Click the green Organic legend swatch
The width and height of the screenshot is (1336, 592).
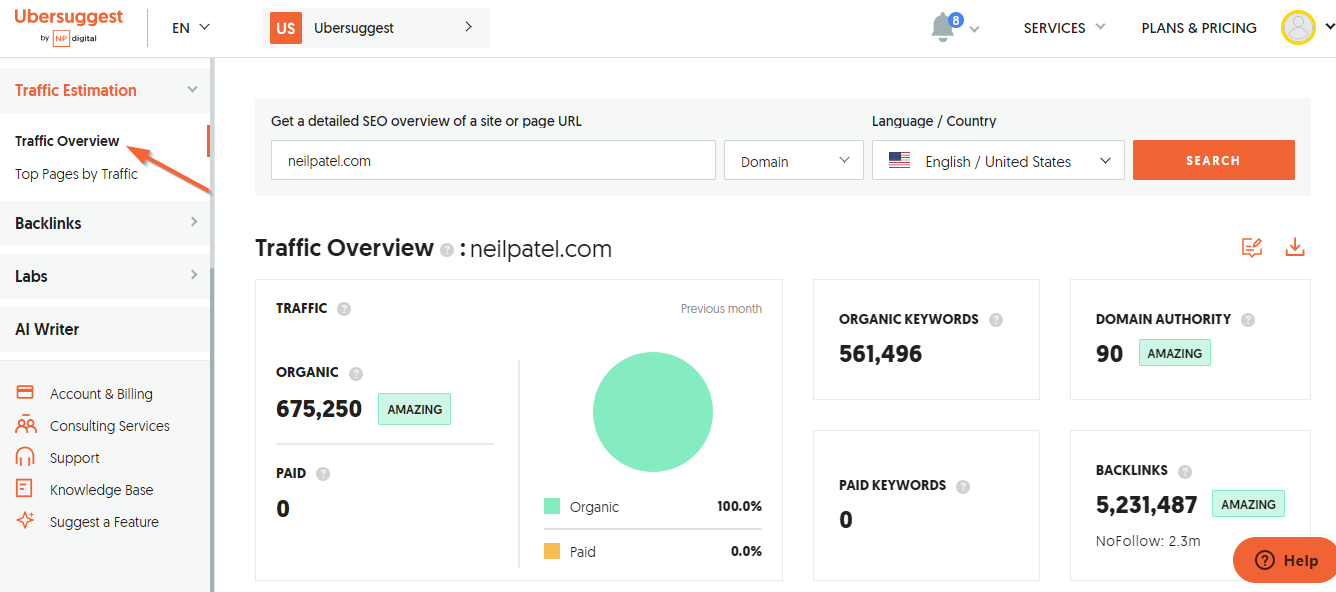pyautogui.click(x=552, y=507)
